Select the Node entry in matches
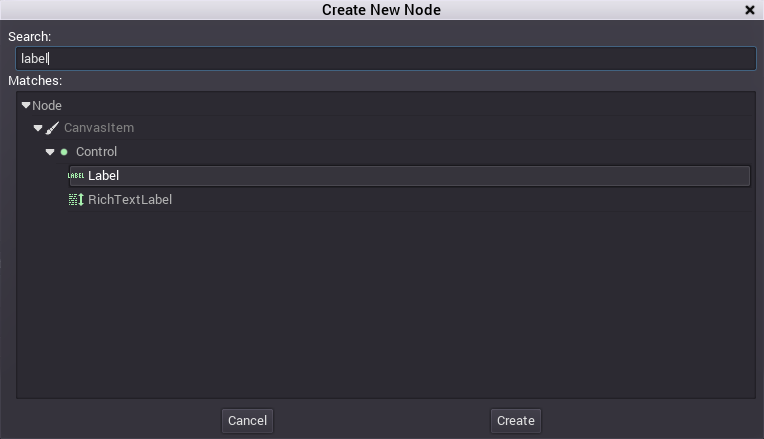The image size is (764, 439). pos(47,105)
